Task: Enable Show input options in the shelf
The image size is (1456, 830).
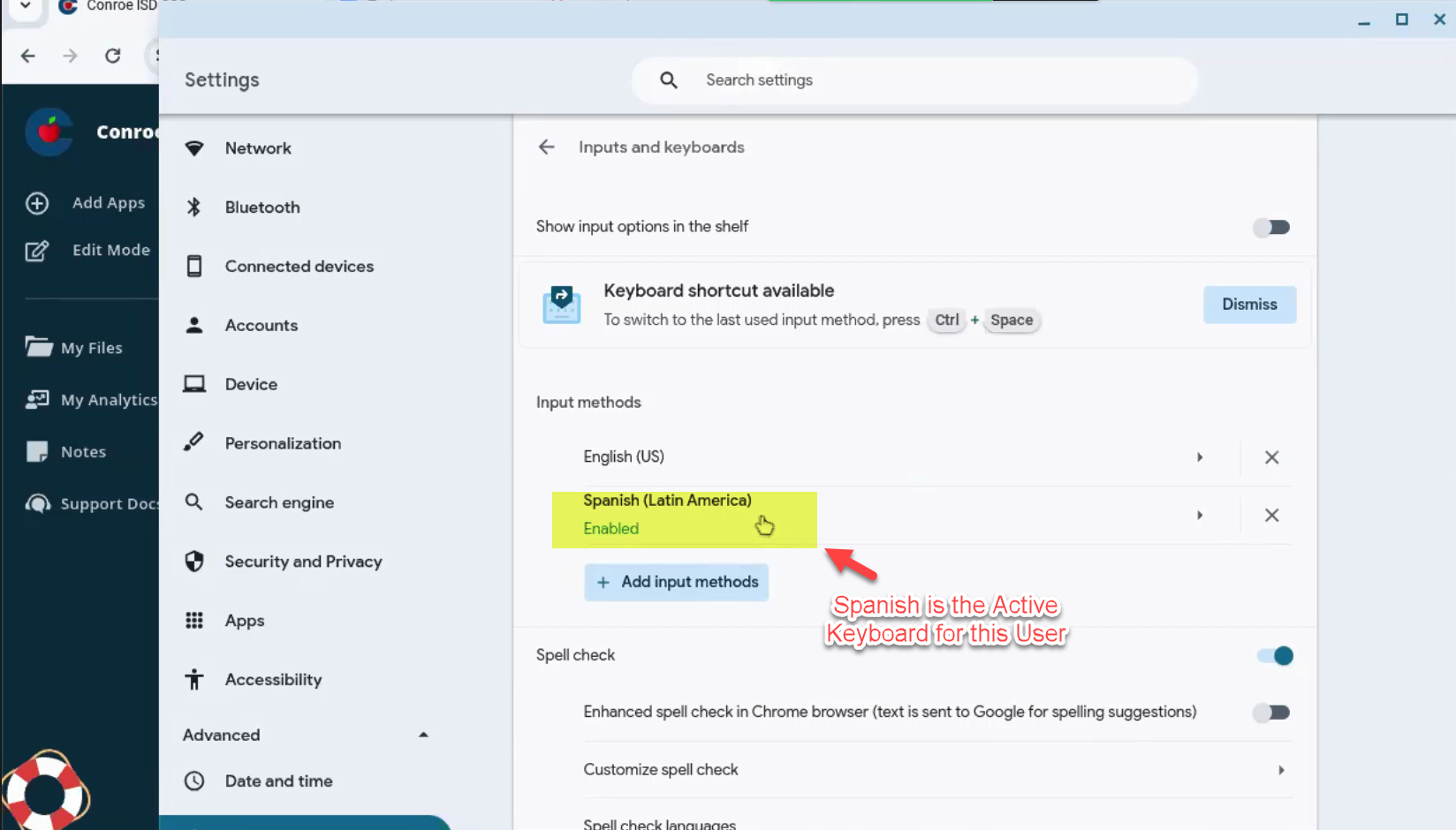Action: [x=1271, y=228]
